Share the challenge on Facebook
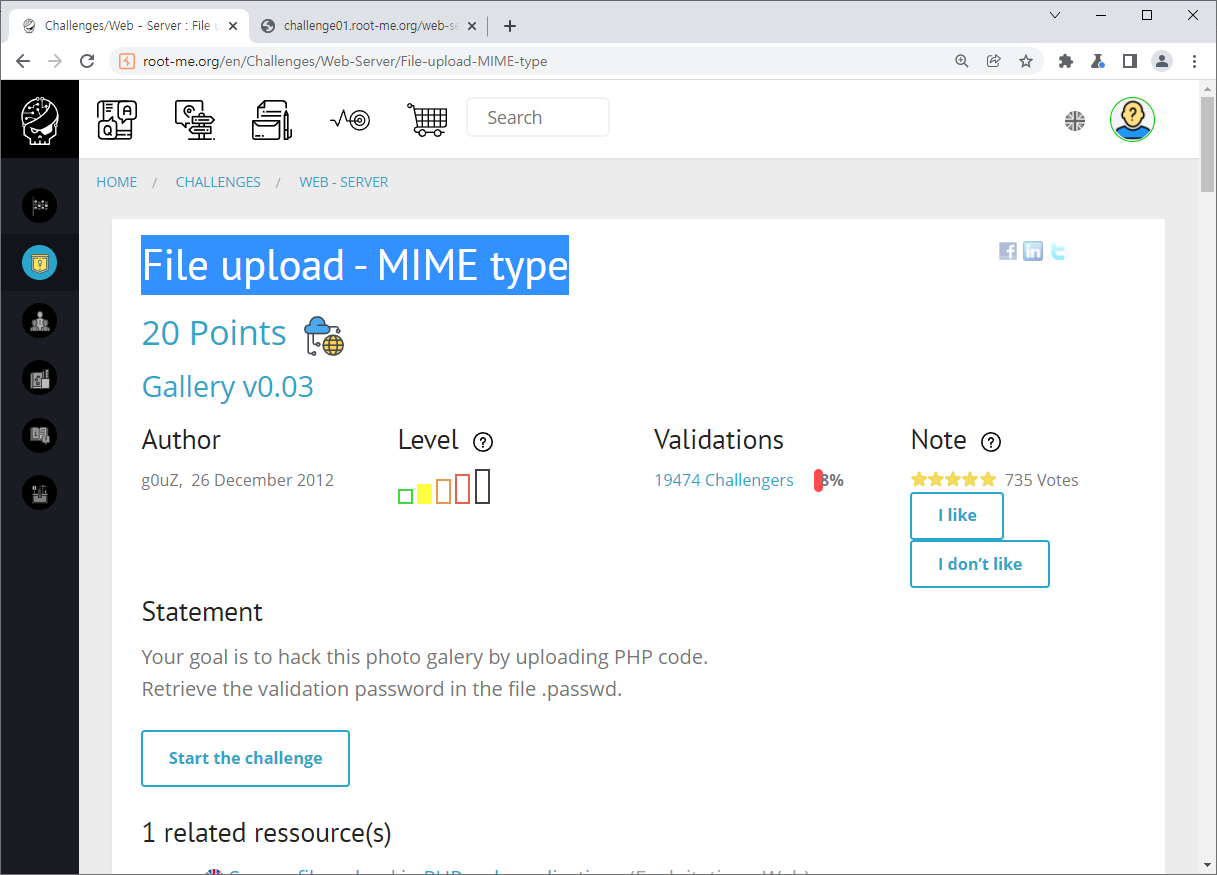Viewport: 1217px width, 875px height. [1008, 251]
